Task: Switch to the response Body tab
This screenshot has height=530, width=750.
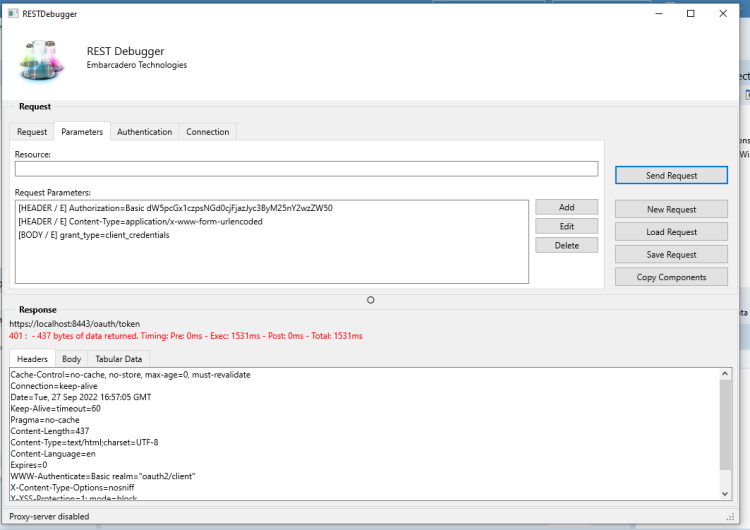Action: (71, 359)
